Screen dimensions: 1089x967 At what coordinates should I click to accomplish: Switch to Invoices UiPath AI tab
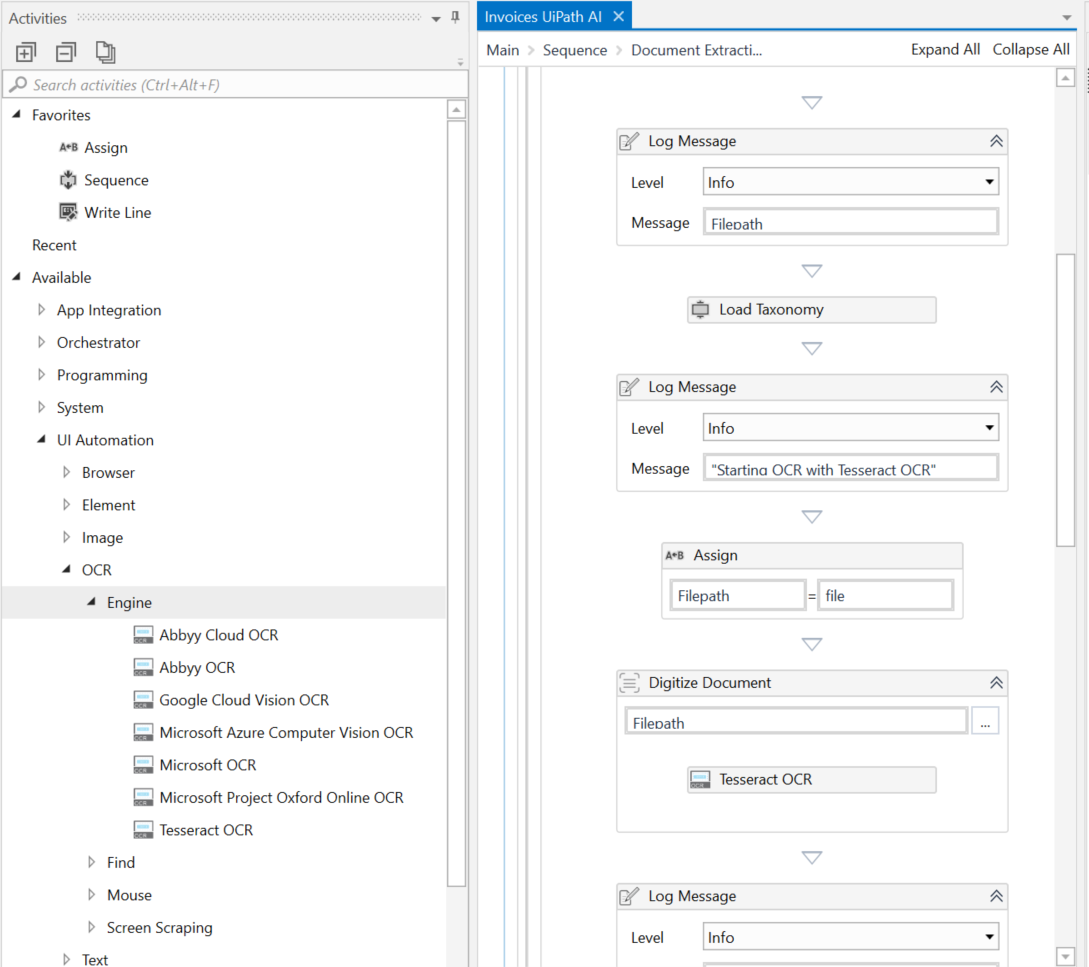543,17
